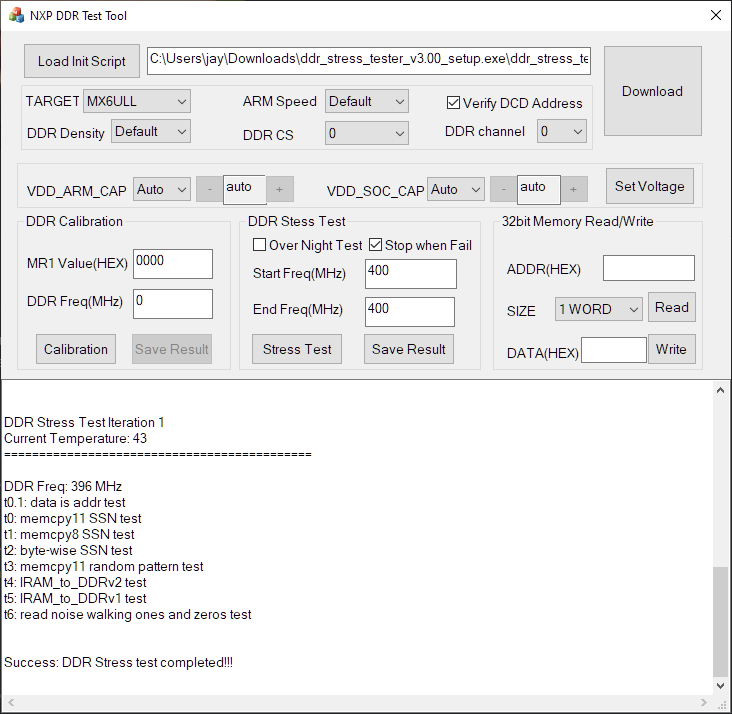Screen dimensions: 732x714
Task: Start the Stress Test
Action: (x=297, y=349)
